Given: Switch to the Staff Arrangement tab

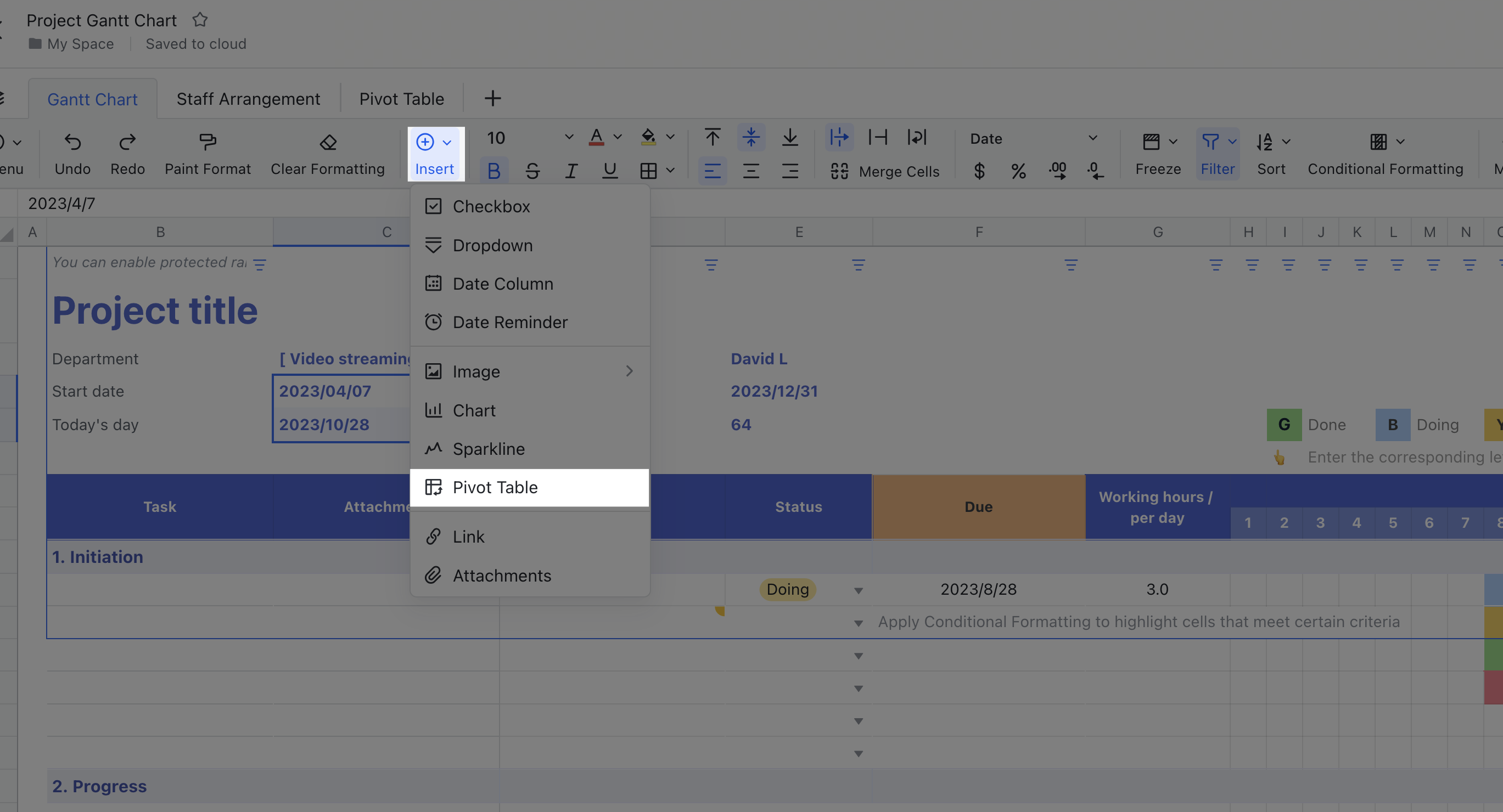Looking at the screenshot, I should (249, 99).
